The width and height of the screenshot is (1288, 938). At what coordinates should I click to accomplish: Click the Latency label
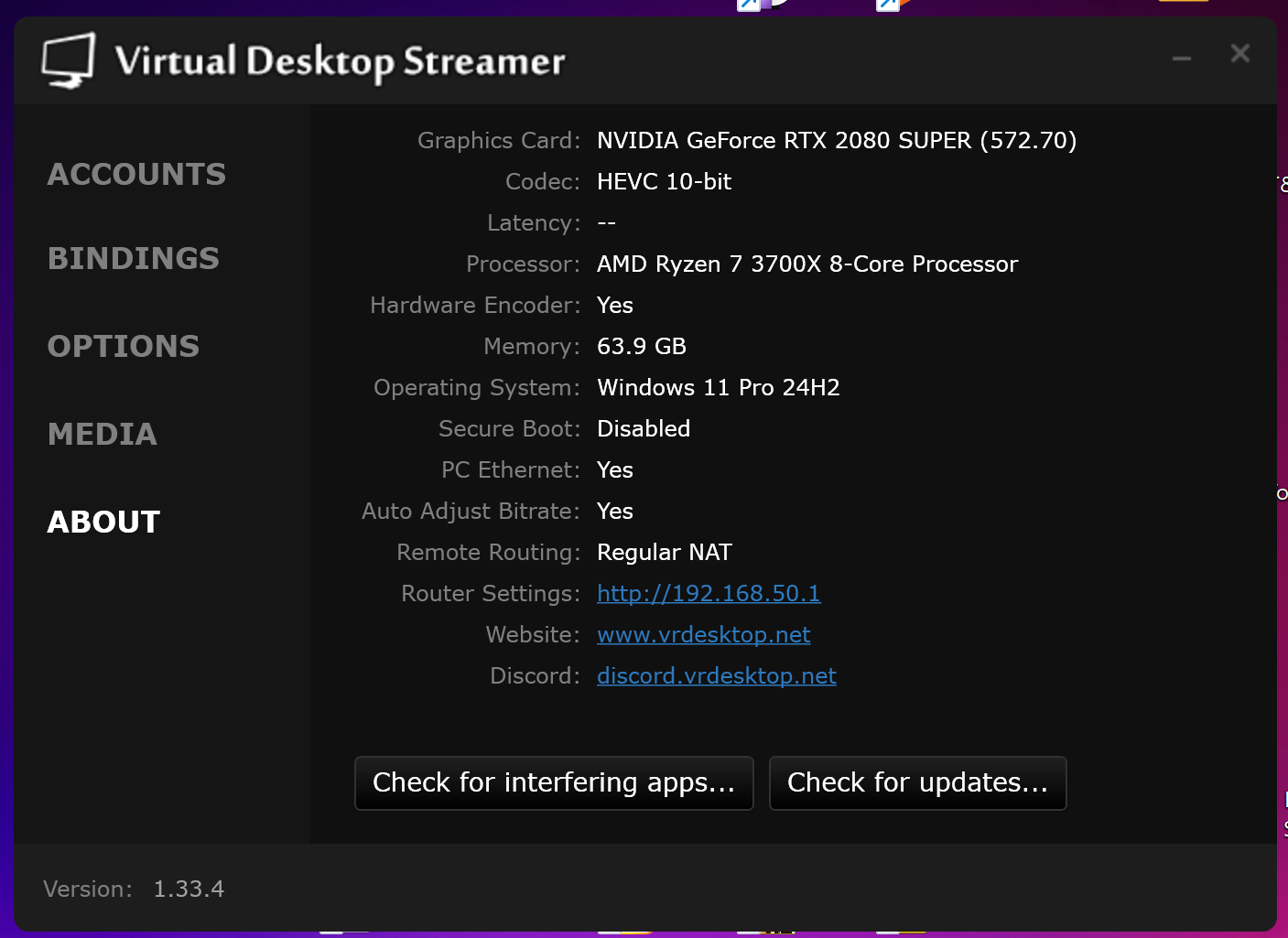(534, 222)
